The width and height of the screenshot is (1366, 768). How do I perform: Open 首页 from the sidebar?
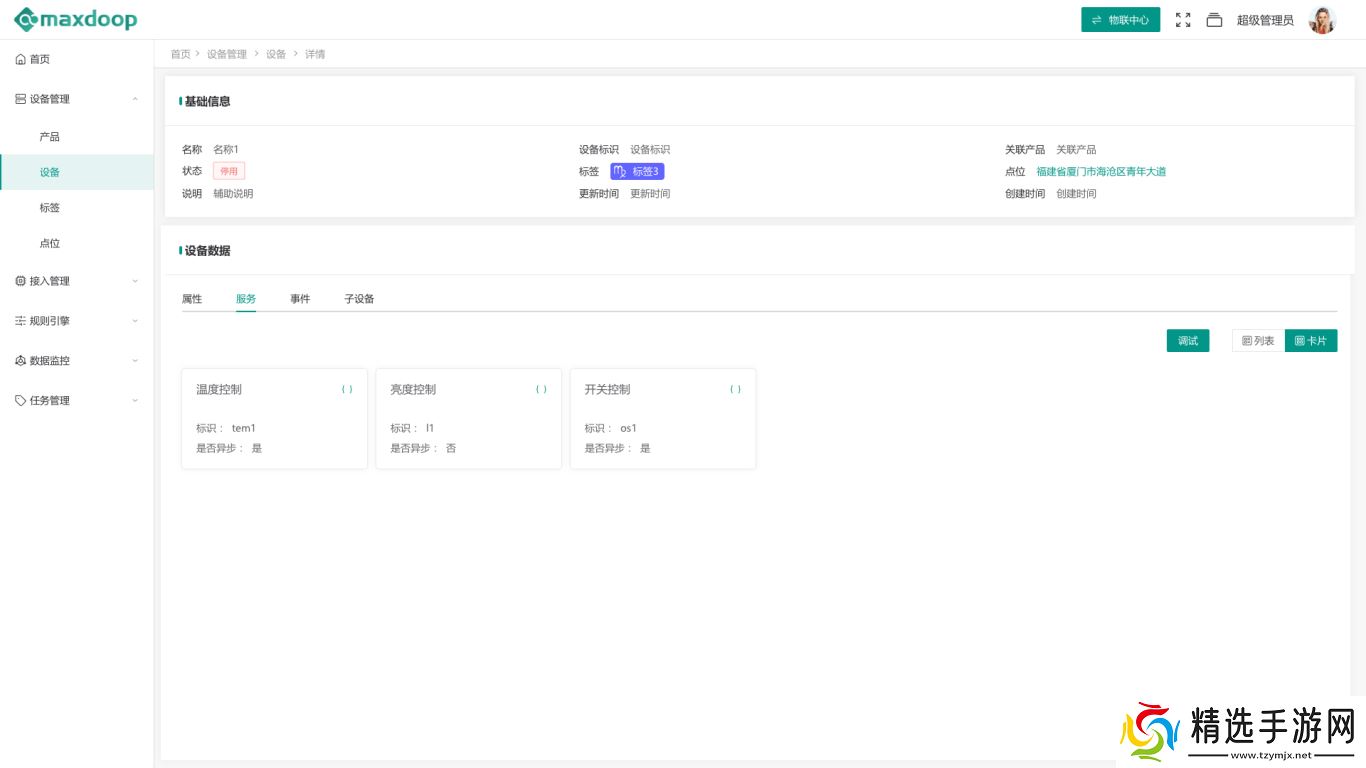[40, 59]
